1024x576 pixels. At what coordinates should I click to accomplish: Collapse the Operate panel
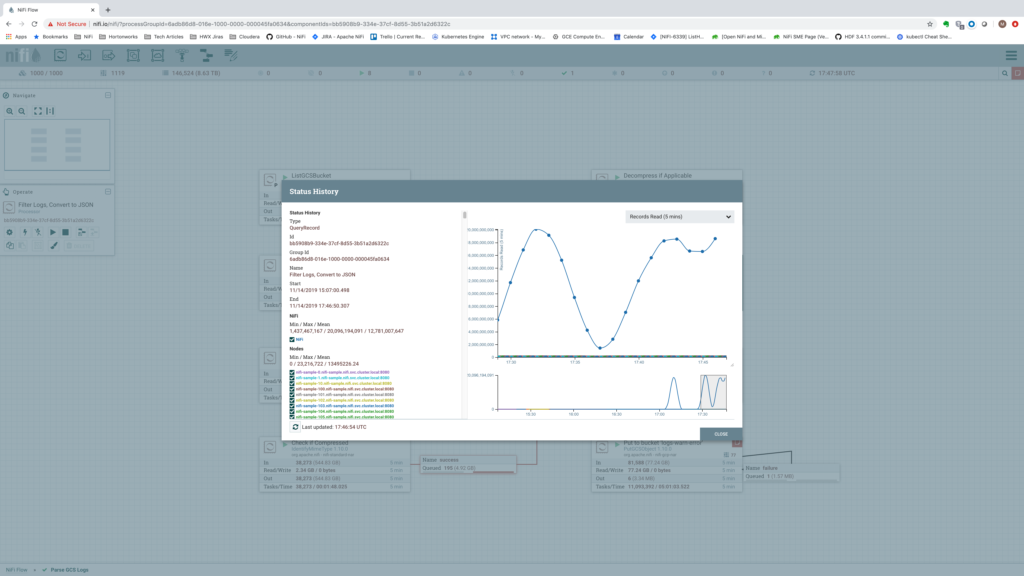click(110, 193)
